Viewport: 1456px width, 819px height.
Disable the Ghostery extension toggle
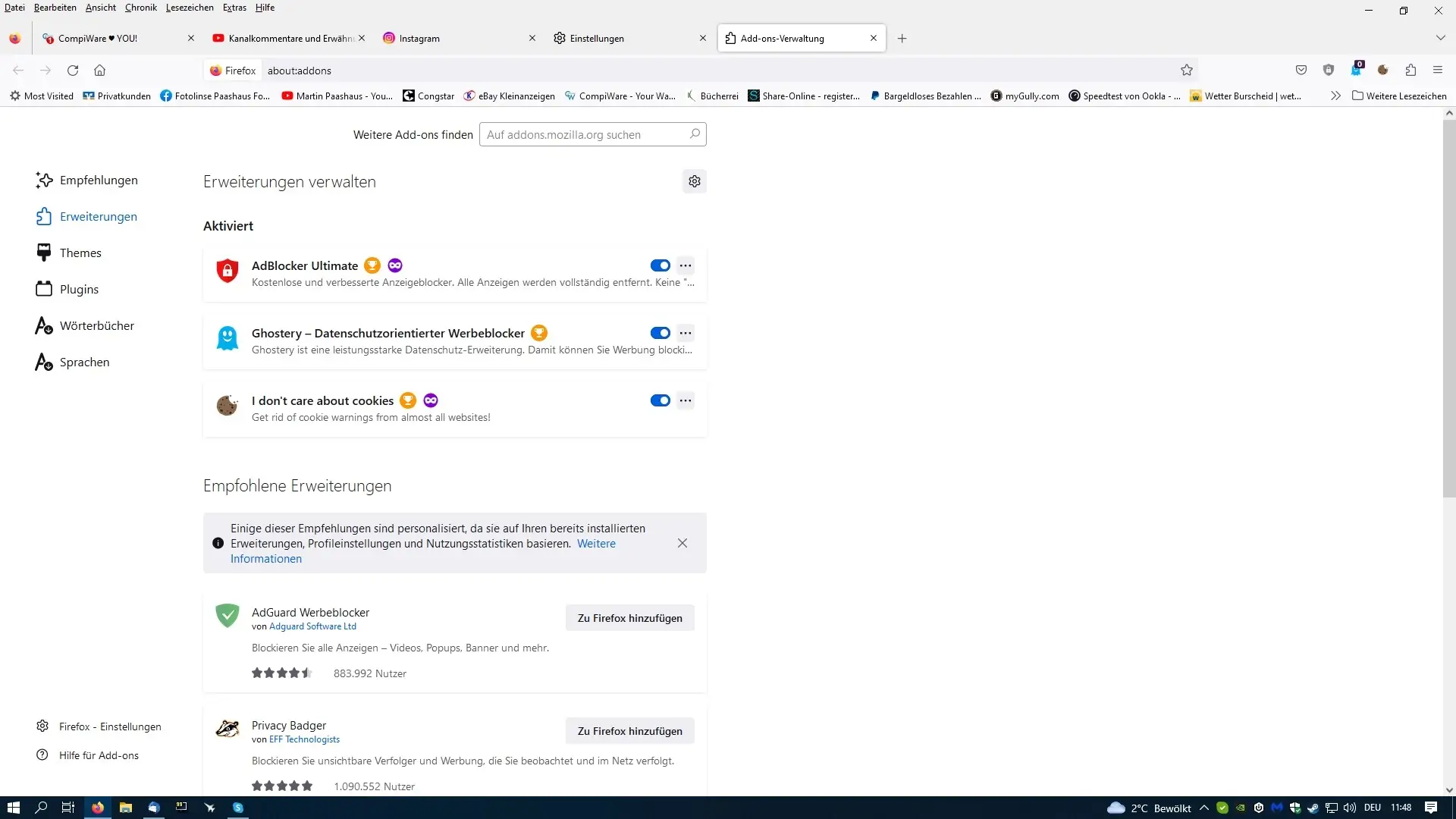661,333
